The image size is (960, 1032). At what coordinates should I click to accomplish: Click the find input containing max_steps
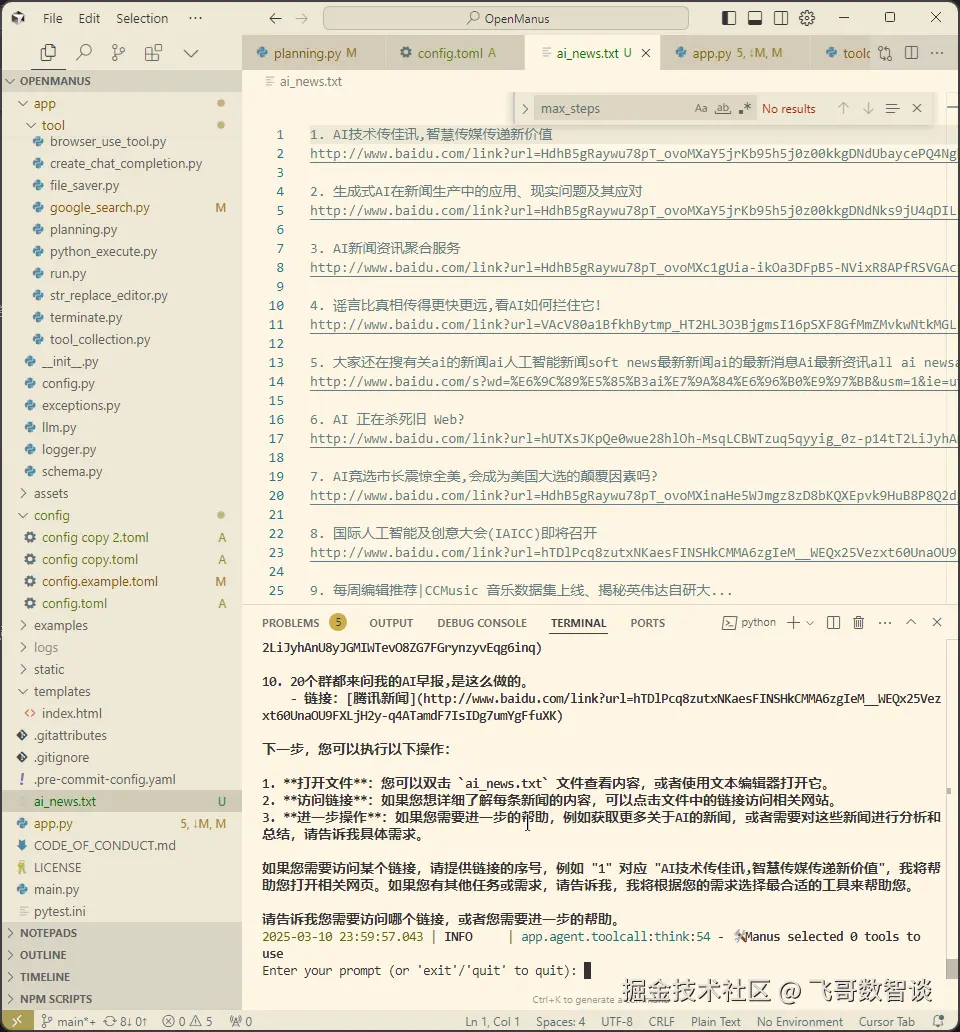pyautogui.click(x=612, y=109)
